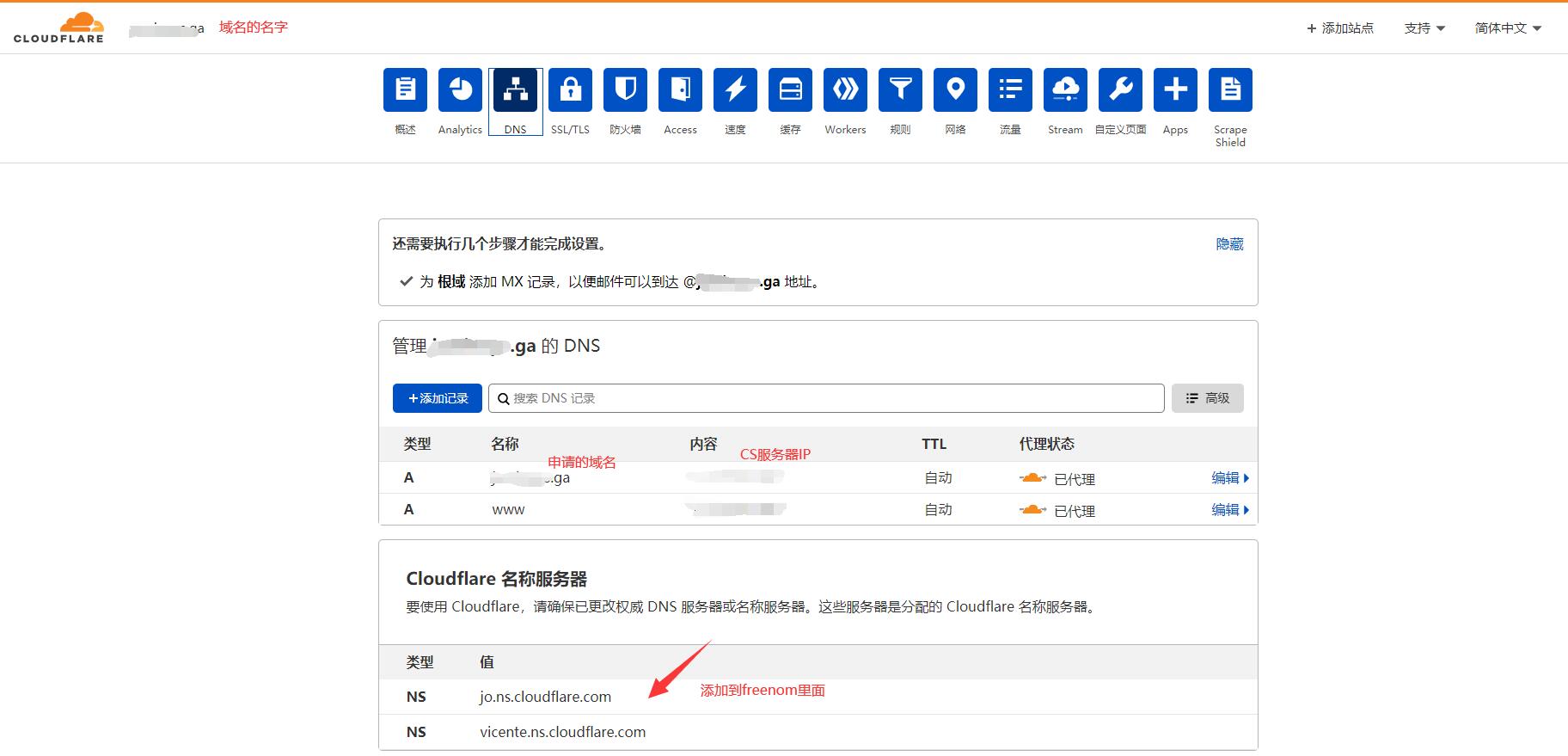Open the Stream cloud icon
Screen dimensions: 1568x756
point(1065,90)
